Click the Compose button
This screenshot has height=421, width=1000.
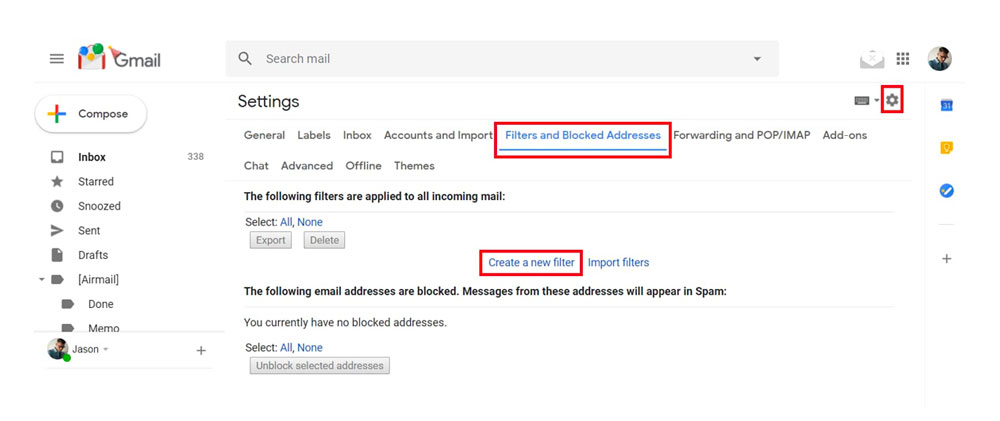tap(91, 114)
